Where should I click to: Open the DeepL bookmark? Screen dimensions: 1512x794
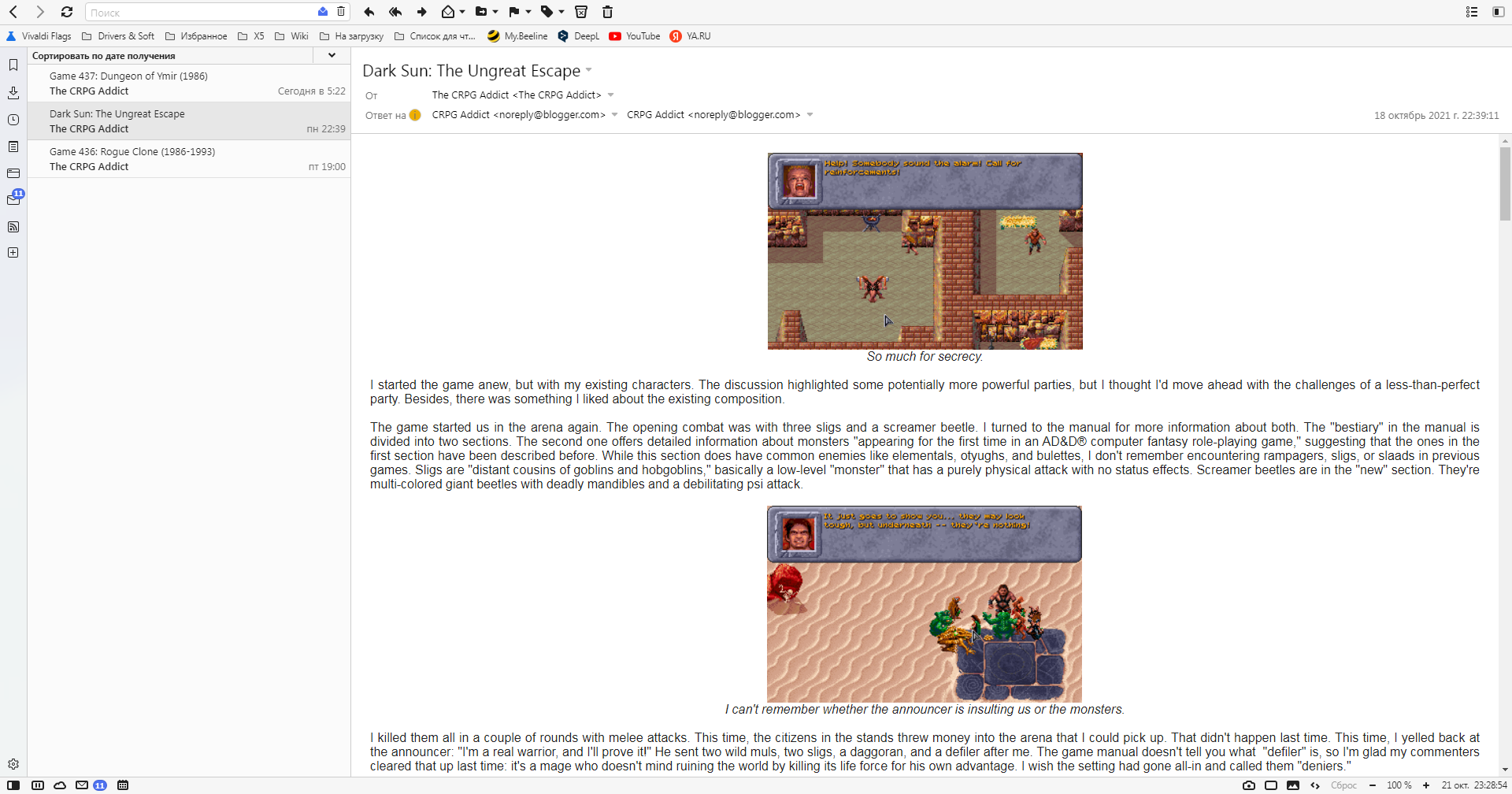click(579, 36)
